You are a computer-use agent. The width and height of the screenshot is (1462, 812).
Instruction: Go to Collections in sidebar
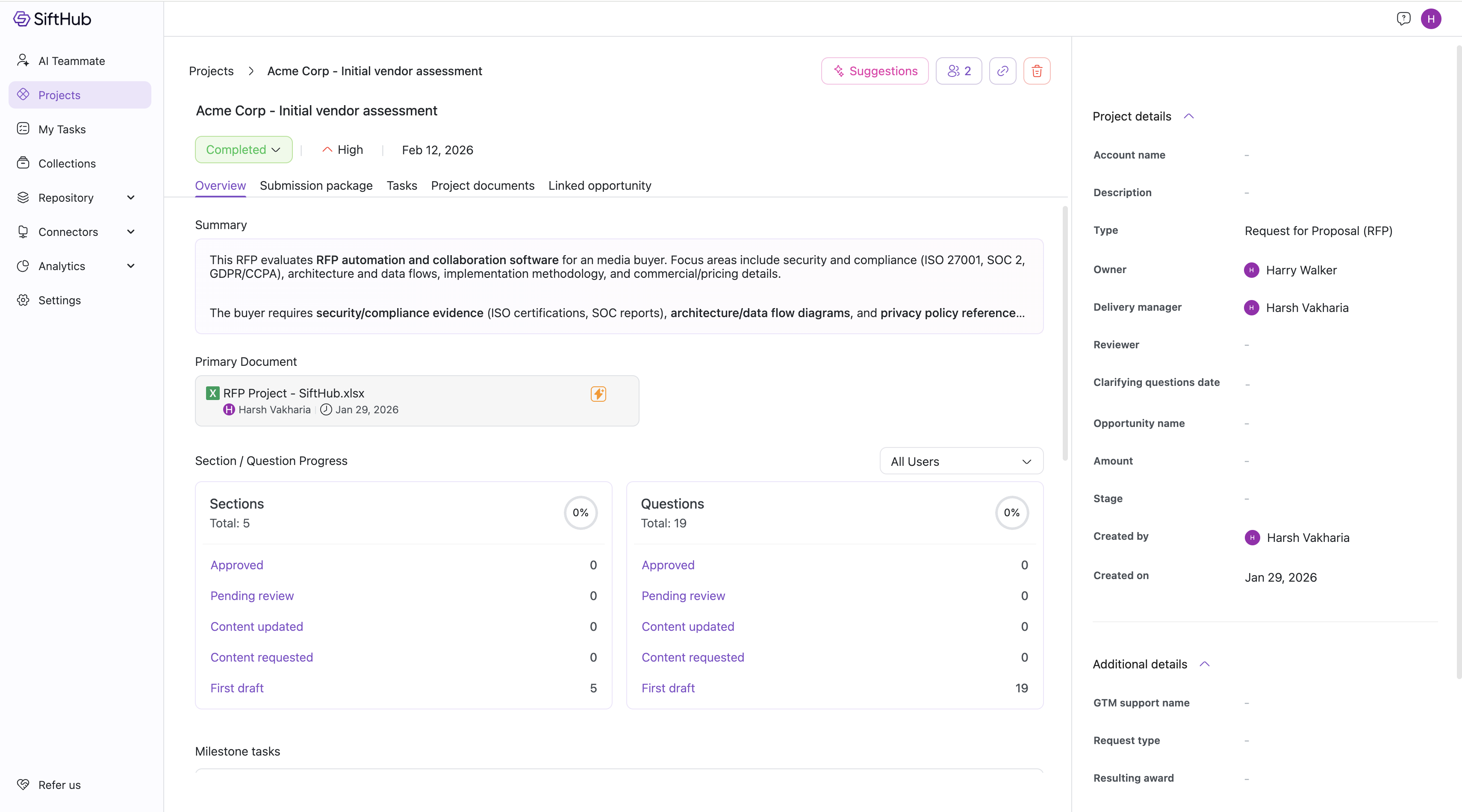(67, 163)
